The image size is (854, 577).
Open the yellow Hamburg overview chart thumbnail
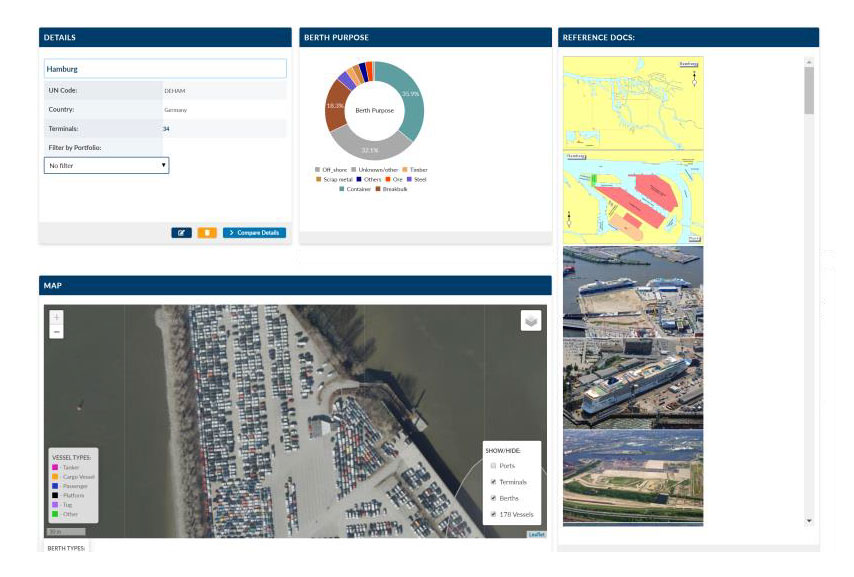pos(633,103)
